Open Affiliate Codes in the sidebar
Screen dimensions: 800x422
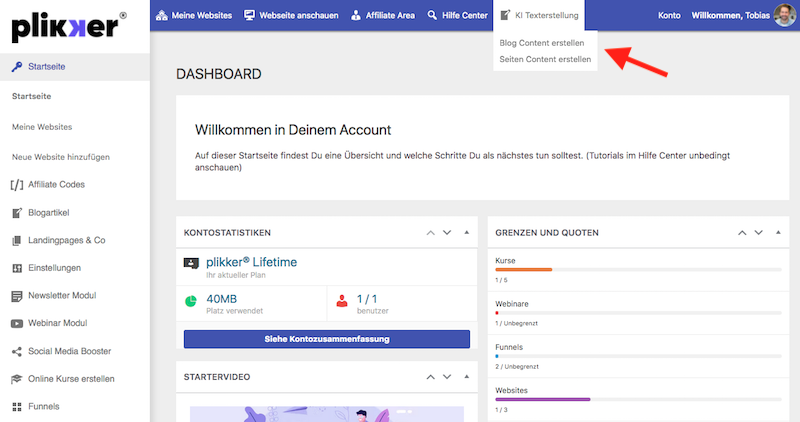56,185
